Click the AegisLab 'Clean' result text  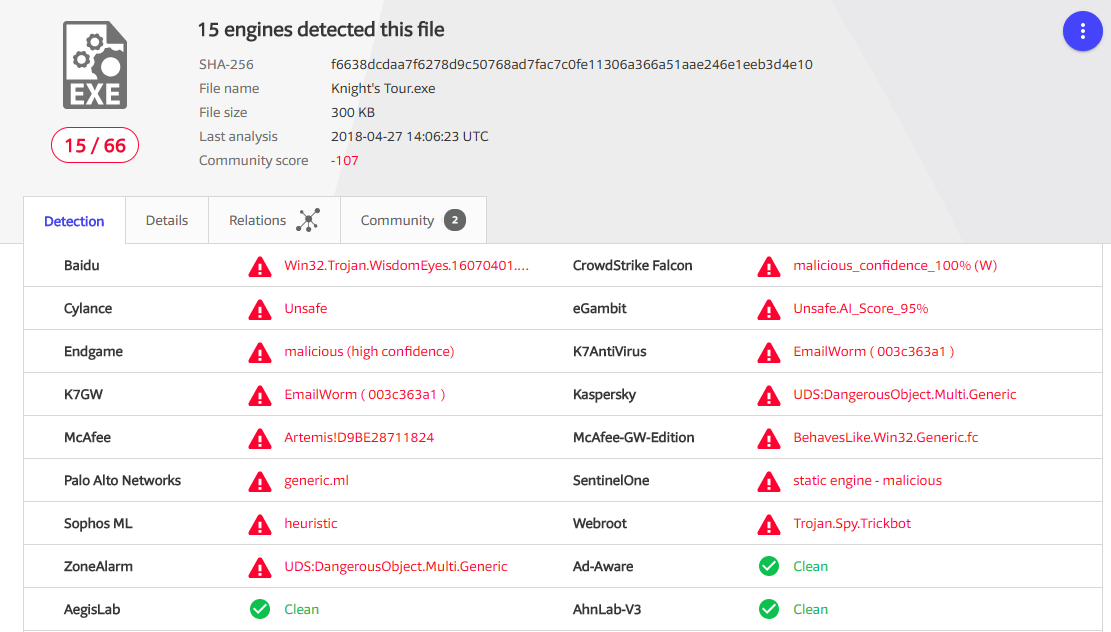click(302, 609)
